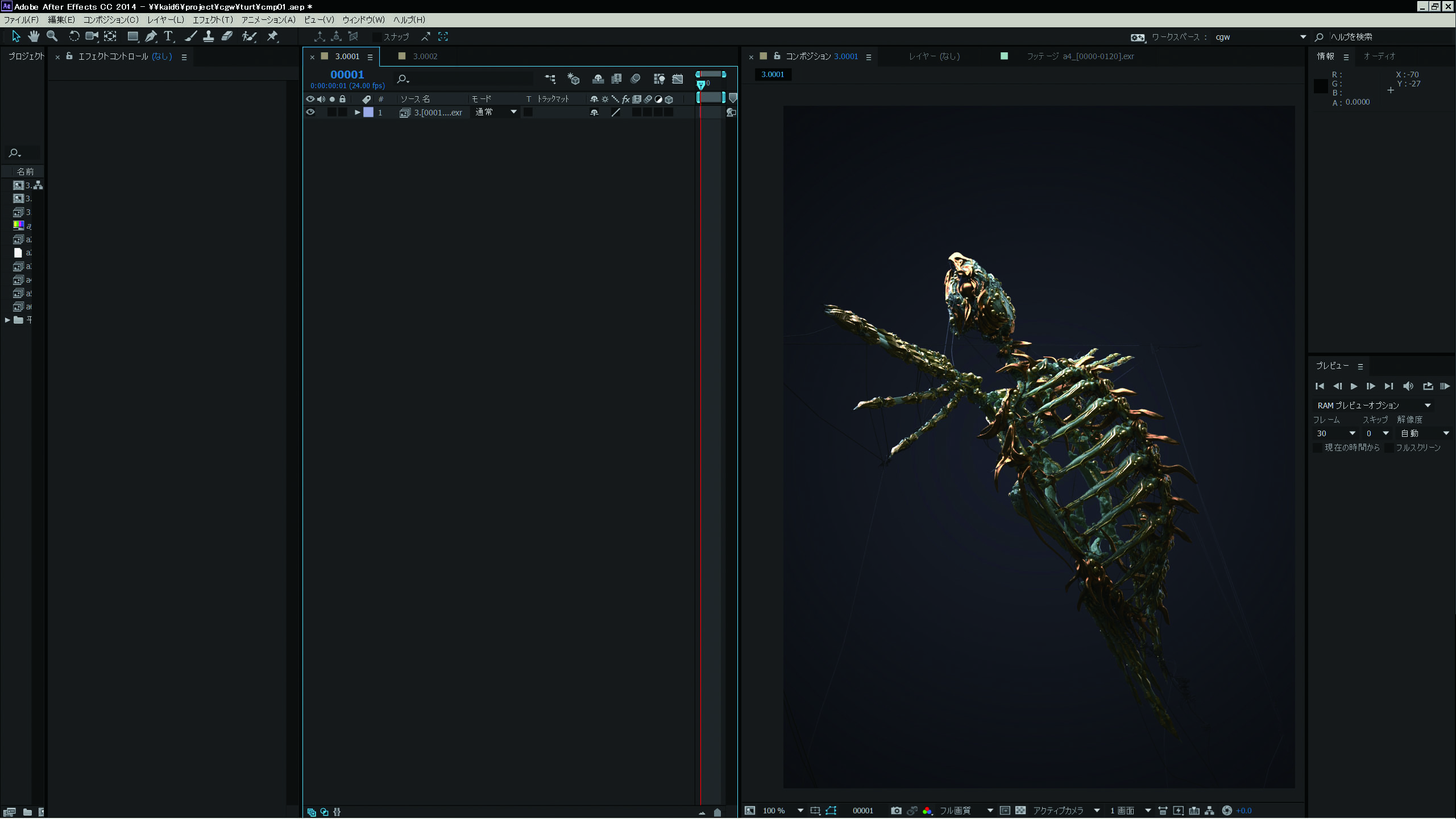Click the Graph Editor icon in timeline
1456x819 pixels.
coord(678,79)
